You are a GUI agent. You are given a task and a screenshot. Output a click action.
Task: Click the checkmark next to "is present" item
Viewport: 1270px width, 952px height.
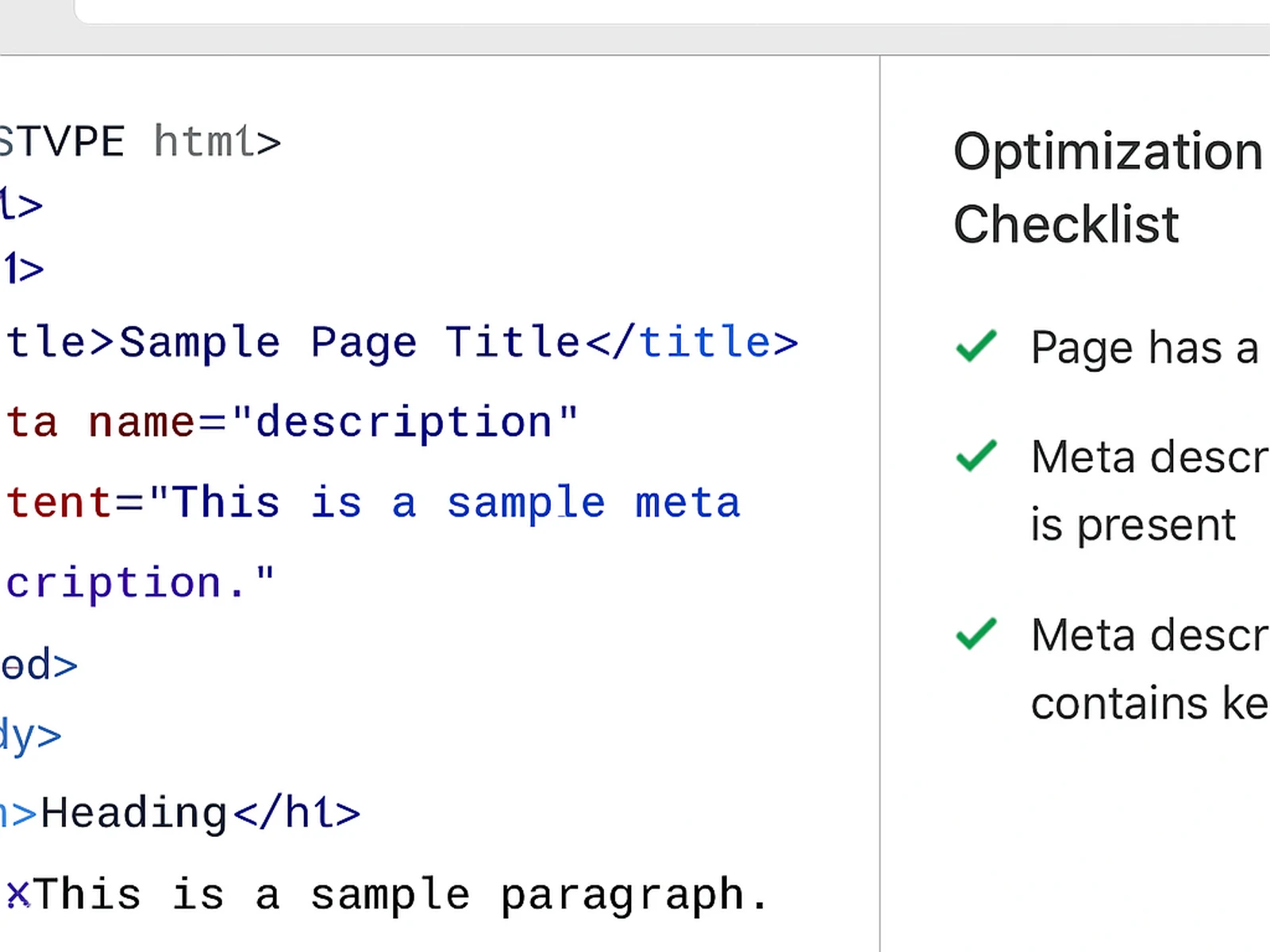(x=976, y=455)
